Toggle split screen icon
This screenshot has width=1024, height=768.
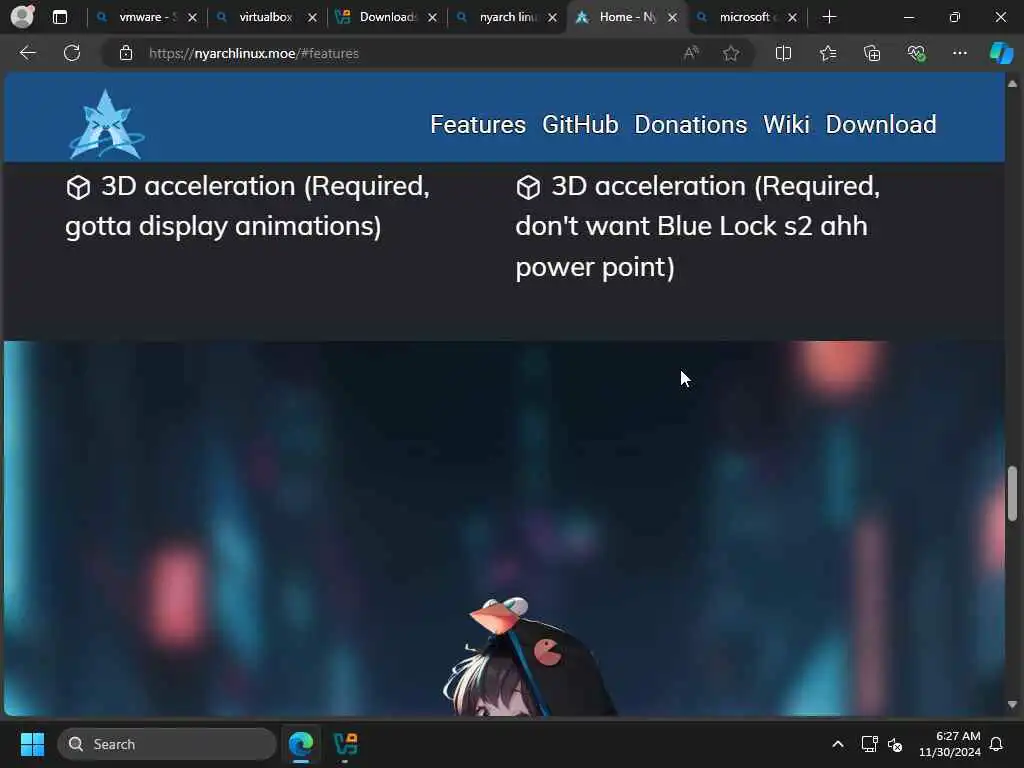click(x=783, y=53)
